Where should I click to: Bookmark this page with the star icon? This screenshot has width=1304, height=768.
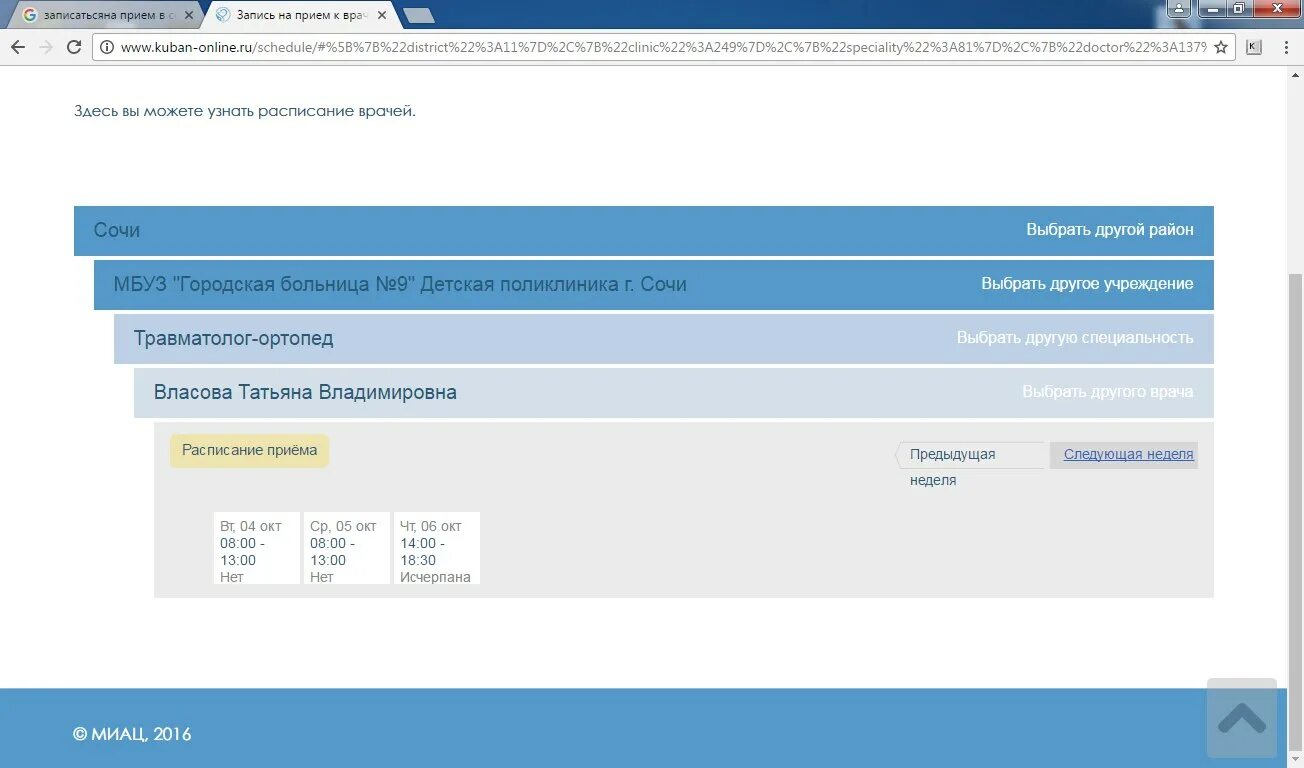click(x=1221, y=47)
